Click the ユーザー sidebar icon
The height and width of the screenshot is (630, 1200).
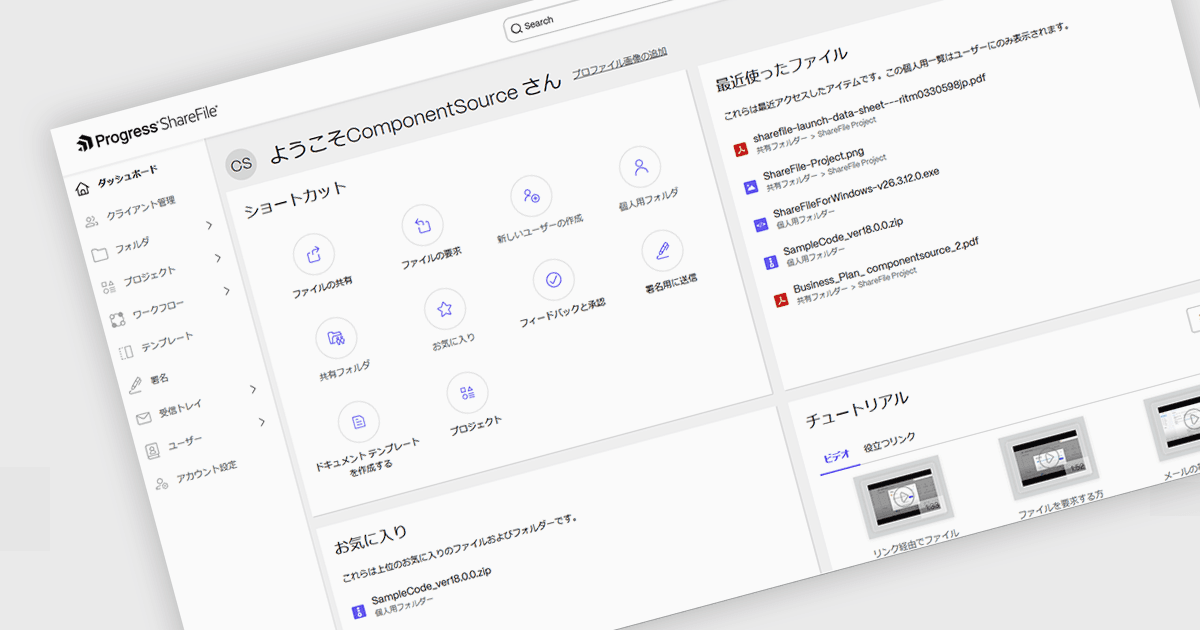(x=152, y=451)
